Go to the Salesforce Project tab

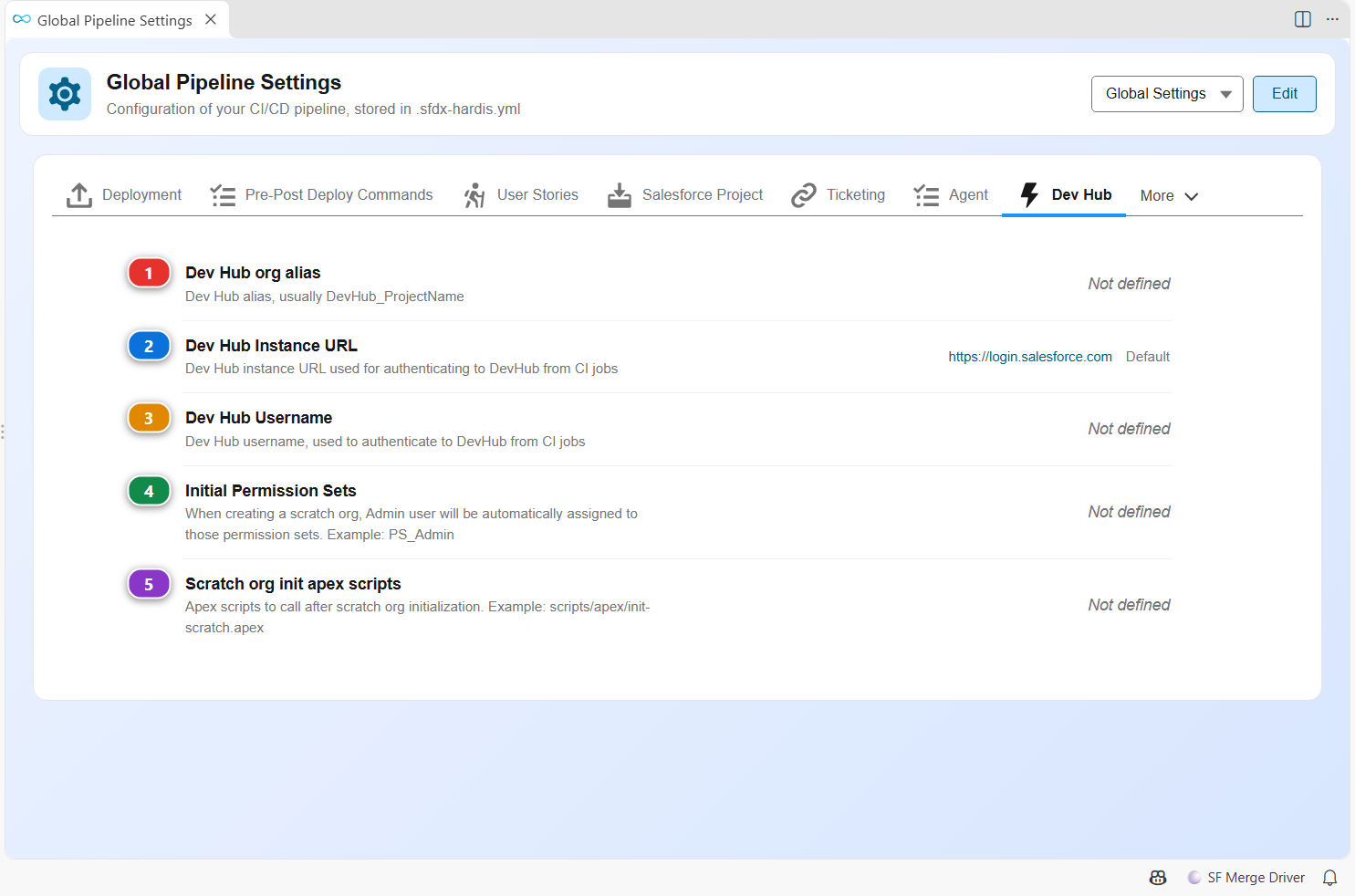pyautogui.click(x=685, y=195)
